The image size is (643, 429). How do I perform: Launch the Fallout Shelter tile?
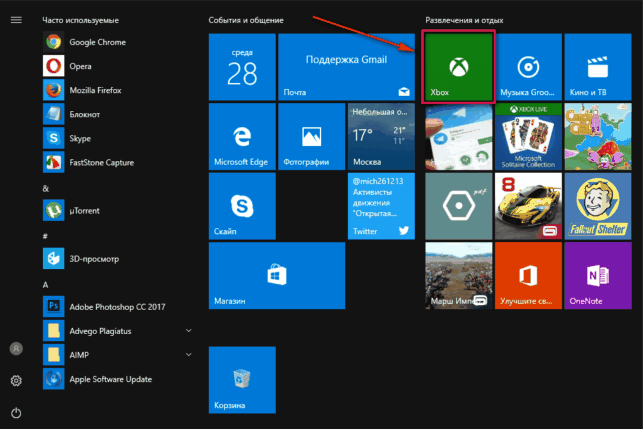[x=598, y=206]
